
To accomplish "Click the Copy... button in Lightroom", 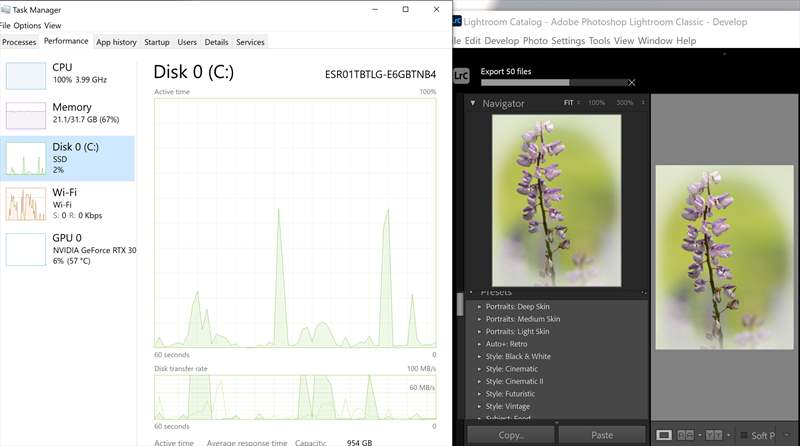I will click(511, 435).
